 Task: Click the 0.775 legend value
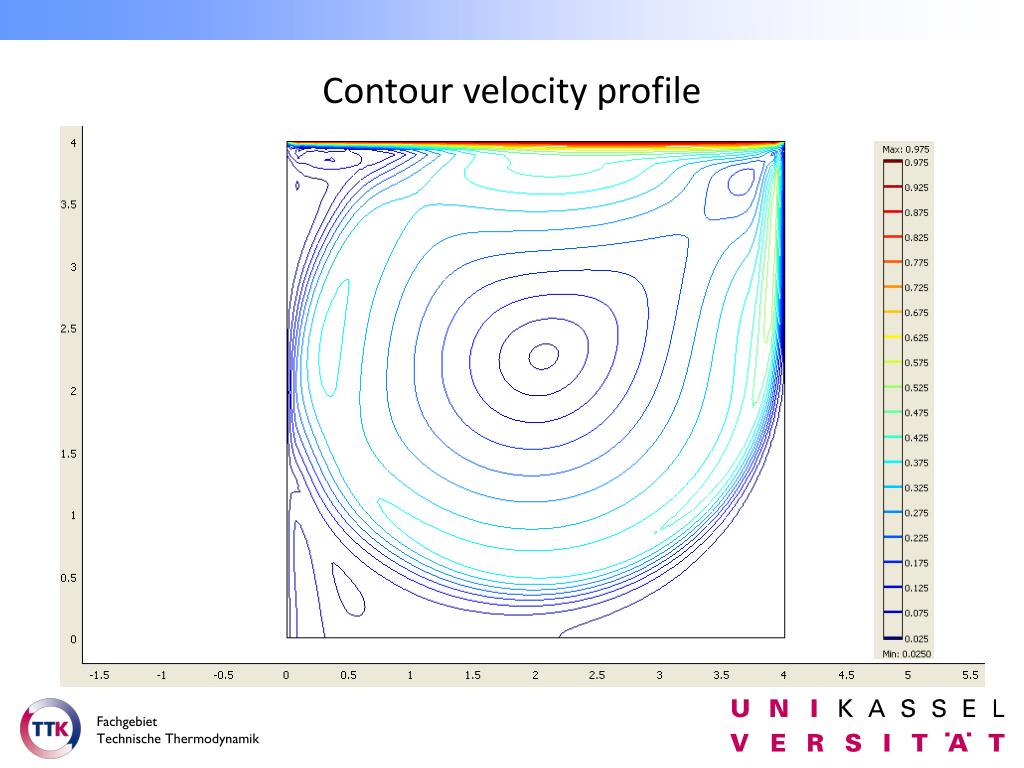[x=916, y=263]
